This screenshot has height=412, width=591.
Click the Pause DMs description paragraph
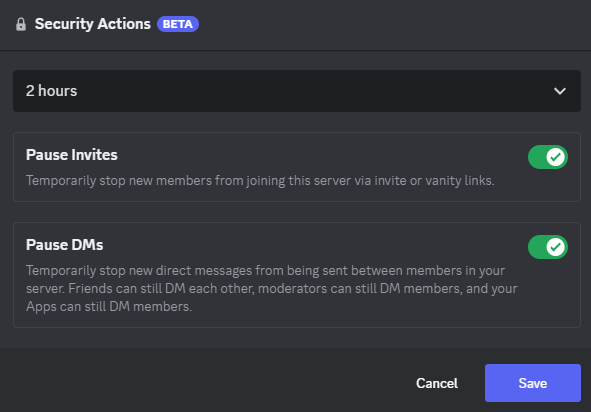271,288
